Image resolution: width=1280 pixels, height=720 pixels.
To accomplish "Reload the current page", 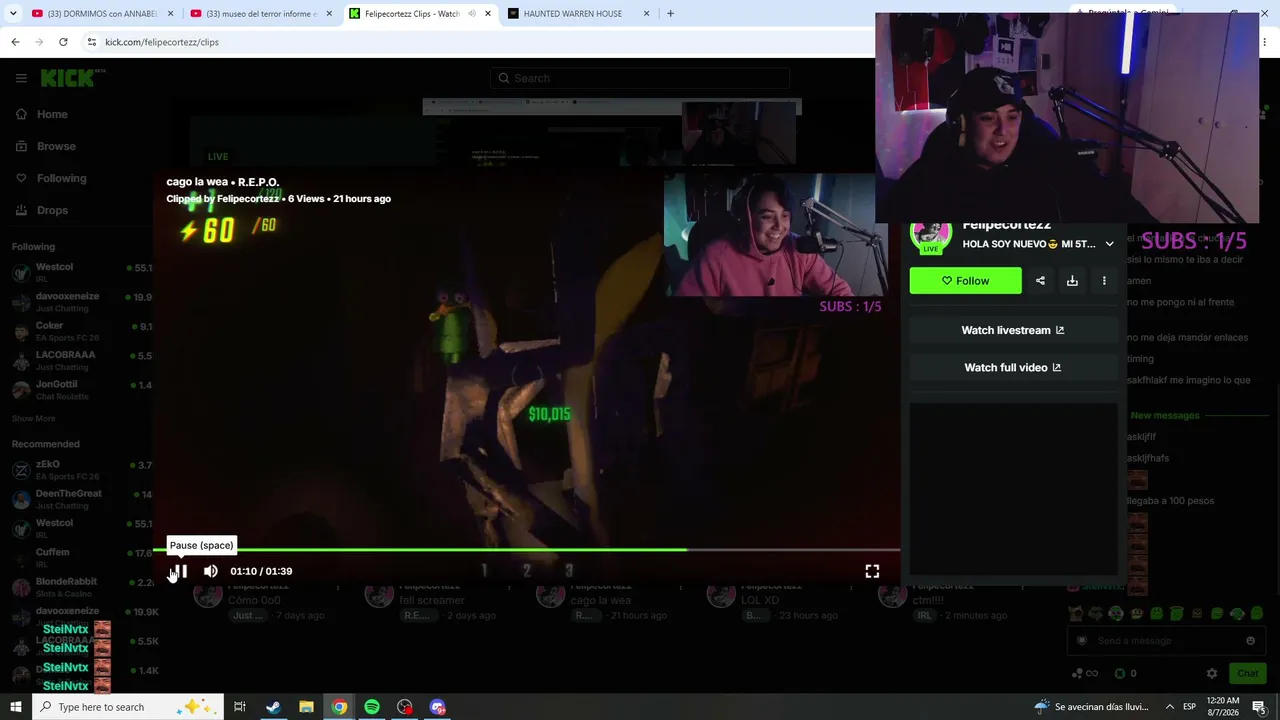I will (63, 42).
